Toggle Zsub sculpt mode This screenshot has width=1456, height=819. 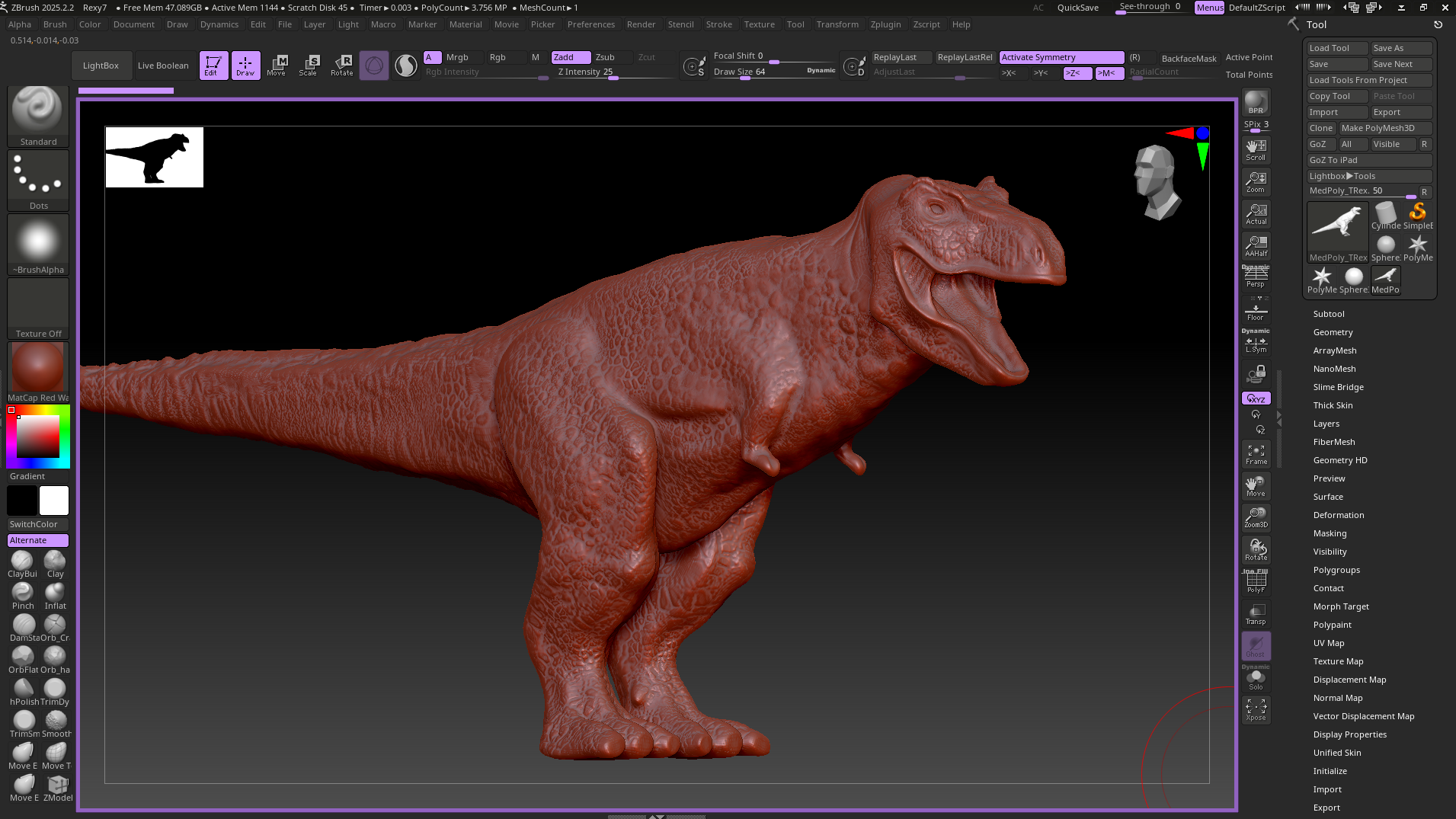(x=613, y=57)
